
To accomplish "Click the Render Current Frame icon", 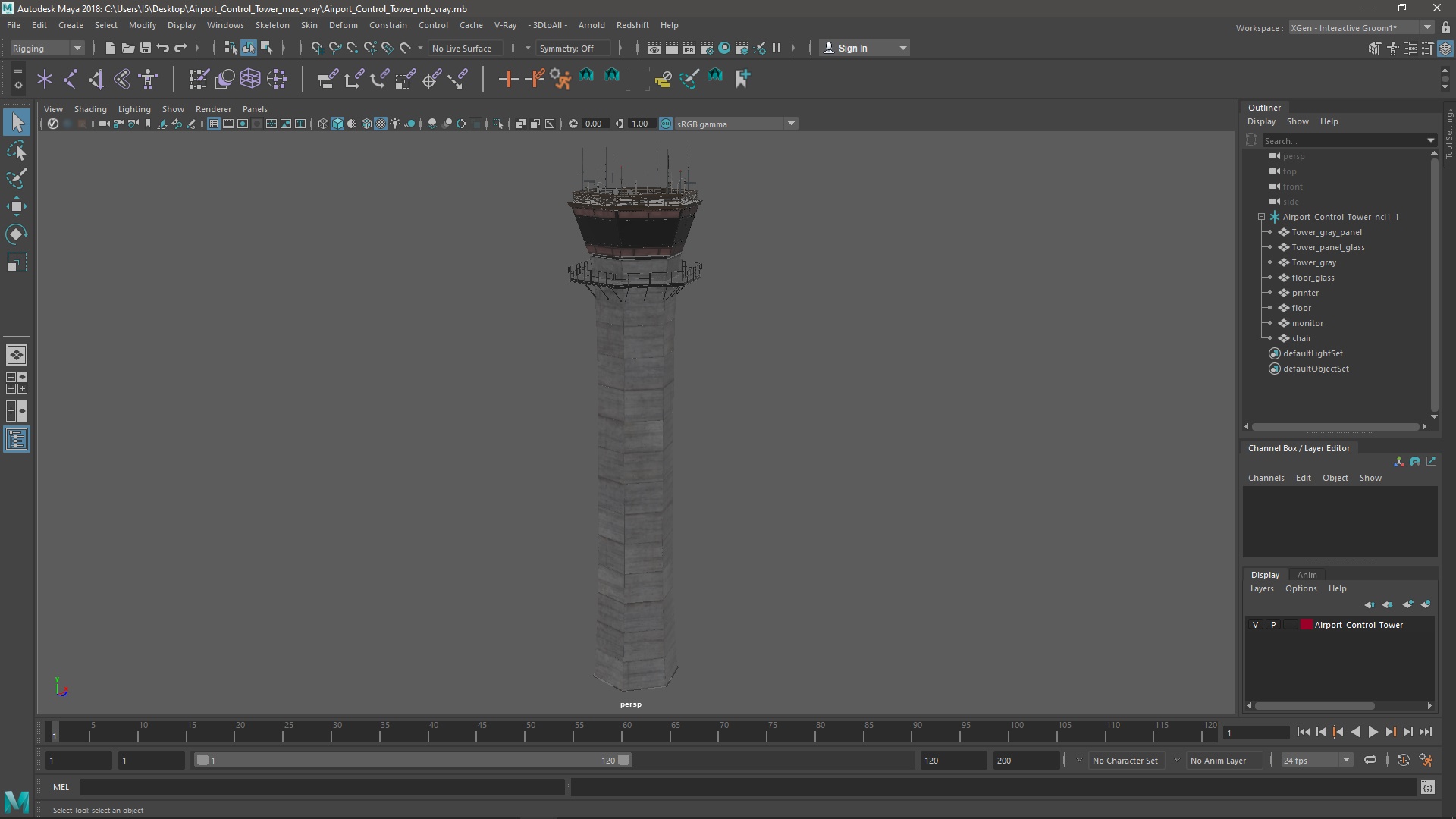I will [671, 48].
